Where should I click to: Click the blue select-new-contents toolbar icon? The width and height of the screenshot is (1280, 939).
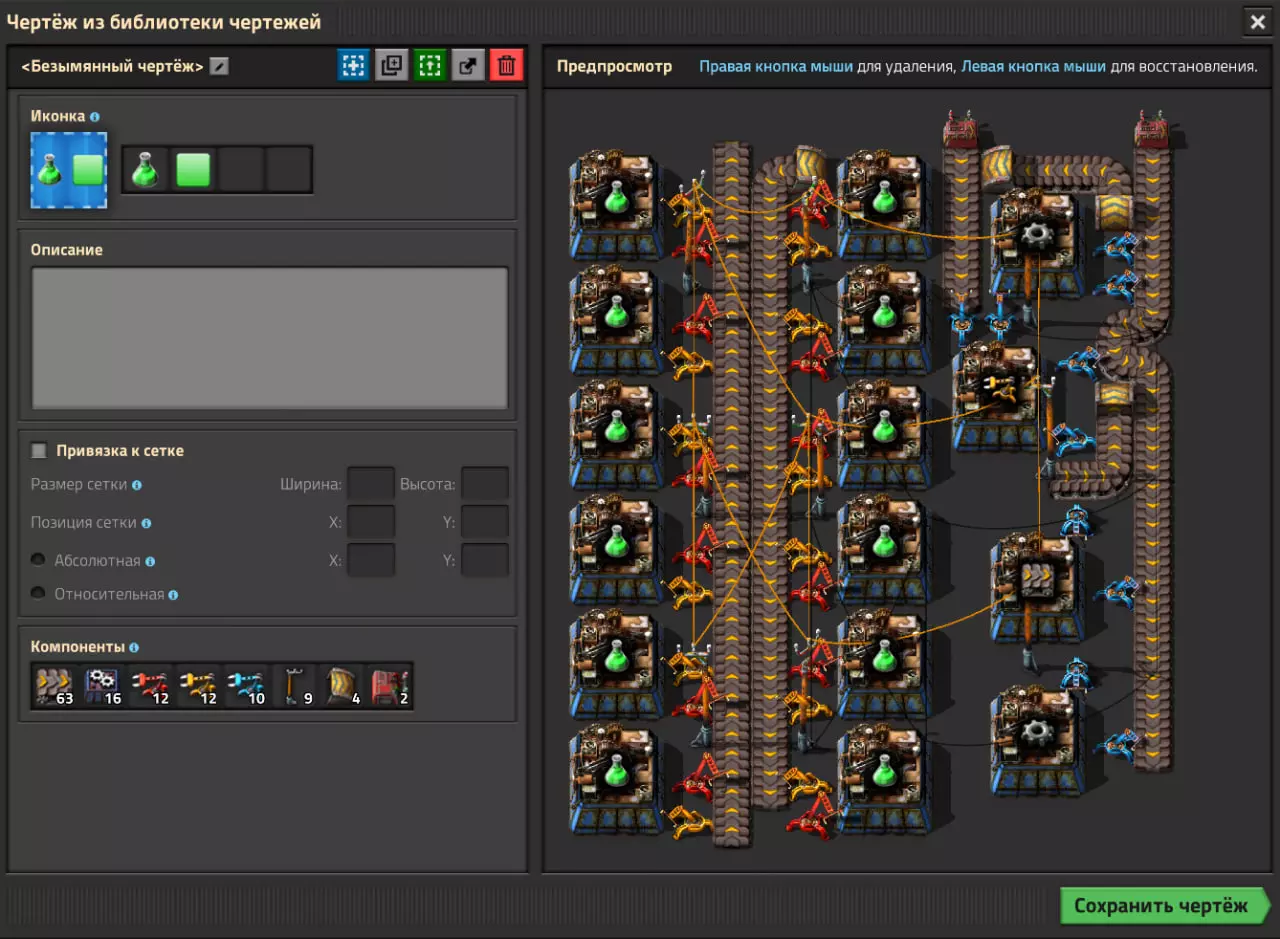(x=353, y=66)
